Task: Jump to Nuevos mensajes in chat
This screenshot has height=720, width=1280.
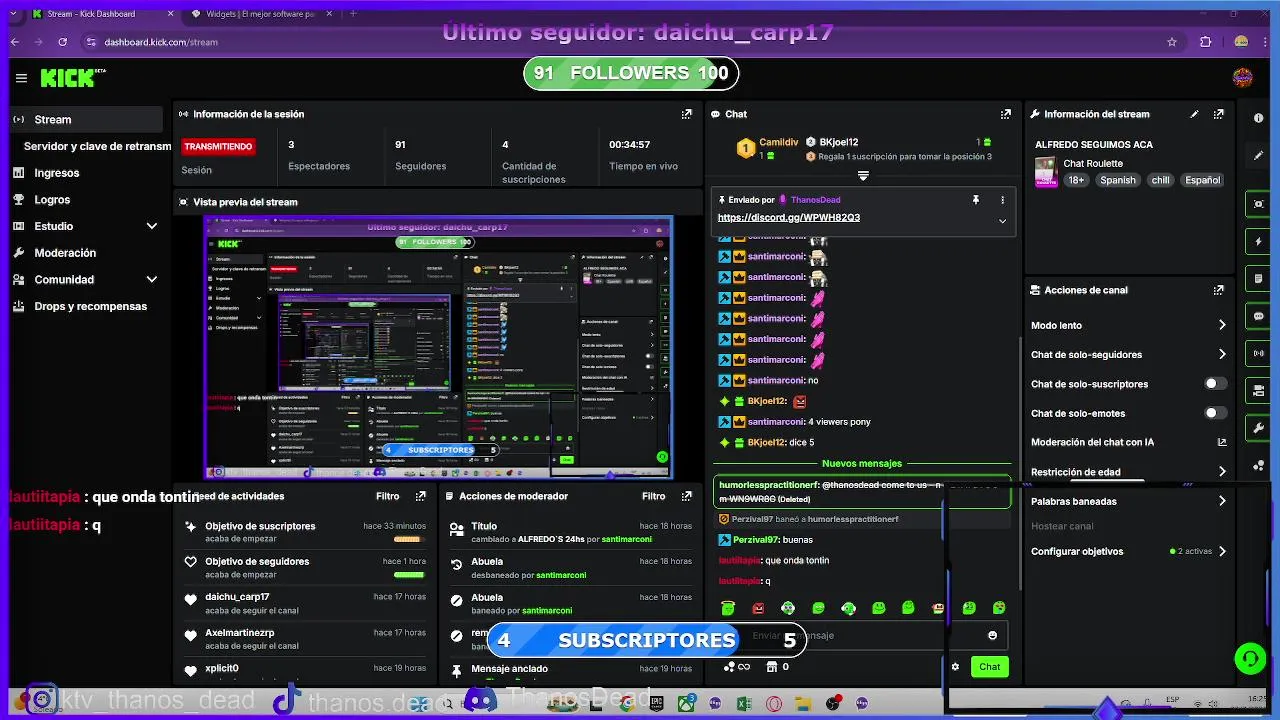Action: pyautogui.click(x=862, y=463)
